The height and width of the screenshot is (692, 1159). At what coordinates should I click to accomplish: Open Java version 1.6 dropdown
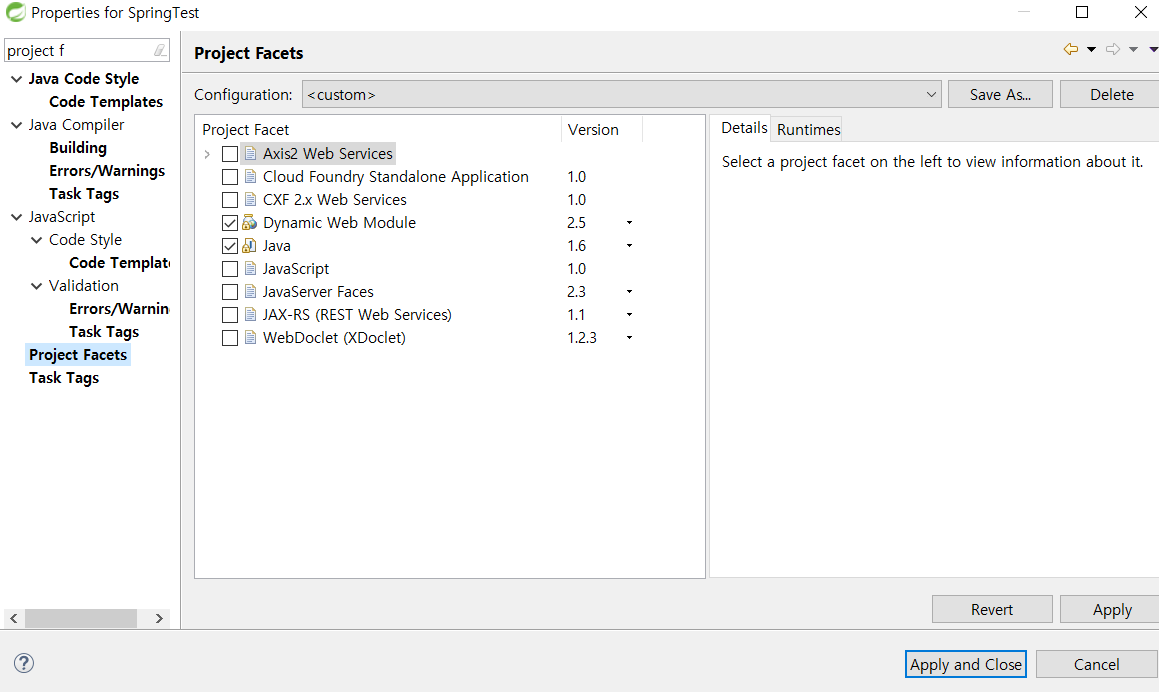(629, 245)
